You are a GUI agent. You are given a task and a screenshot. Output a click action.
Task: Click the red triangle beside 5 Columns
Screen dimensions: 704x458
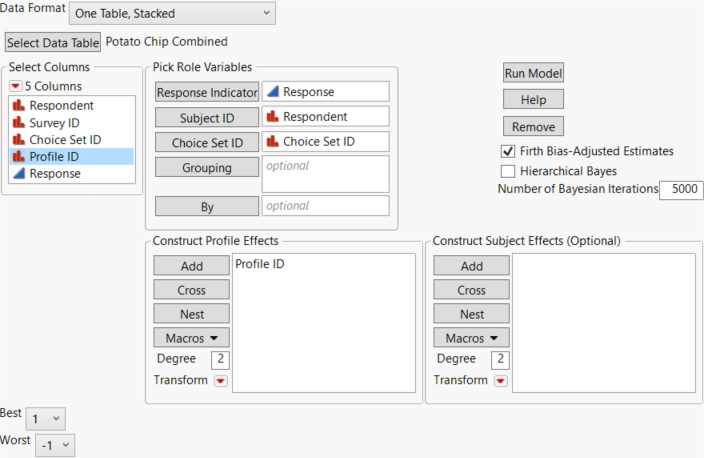15,86
